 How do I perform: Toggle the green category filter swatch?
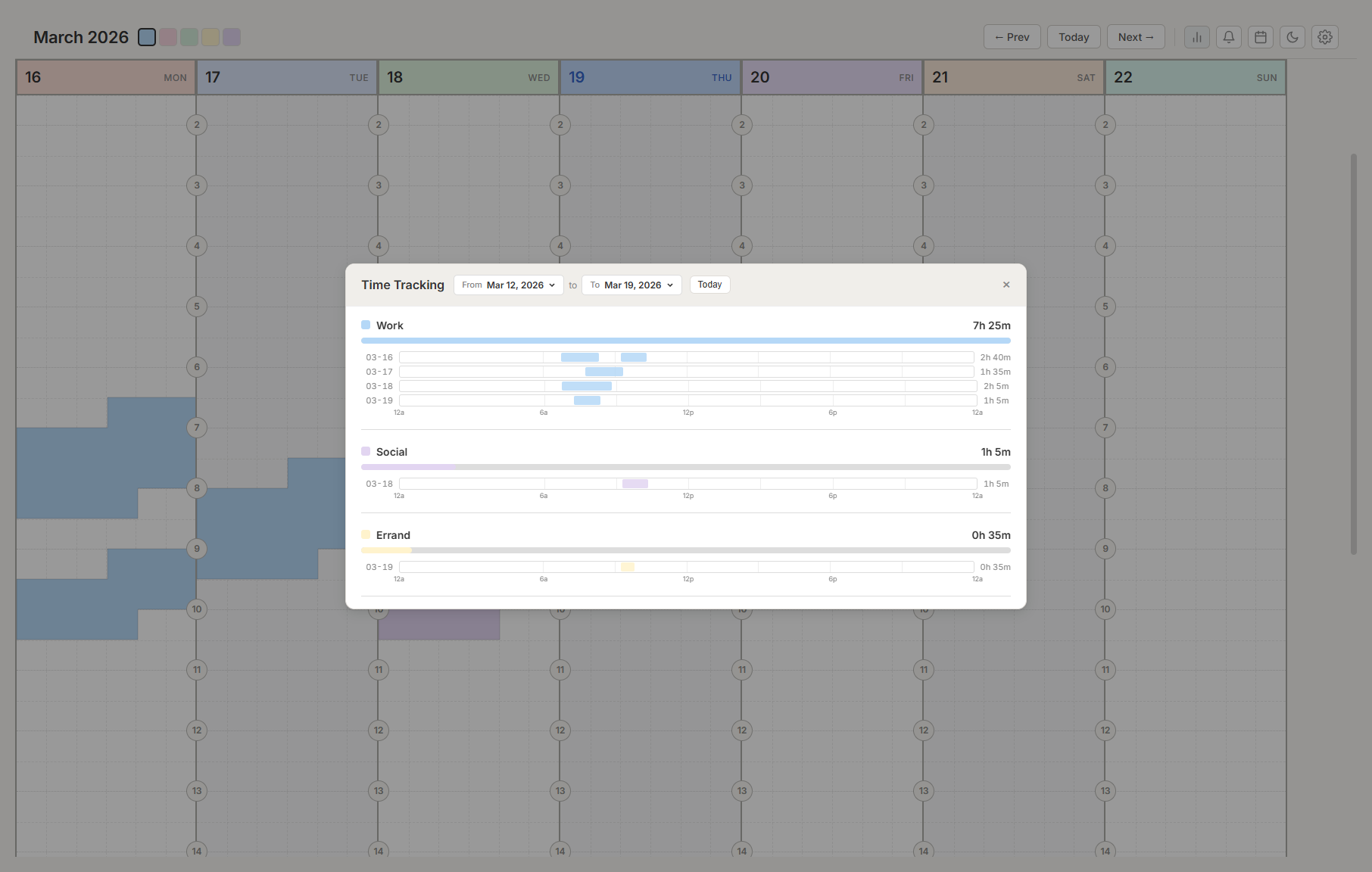click(x=189, y=36)
